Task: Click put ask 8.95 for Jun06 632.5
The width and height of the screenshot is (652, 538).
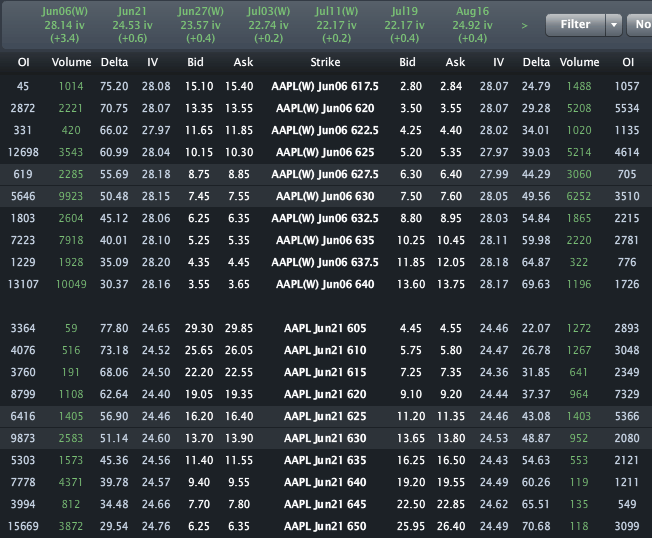Action: point(451,219)
